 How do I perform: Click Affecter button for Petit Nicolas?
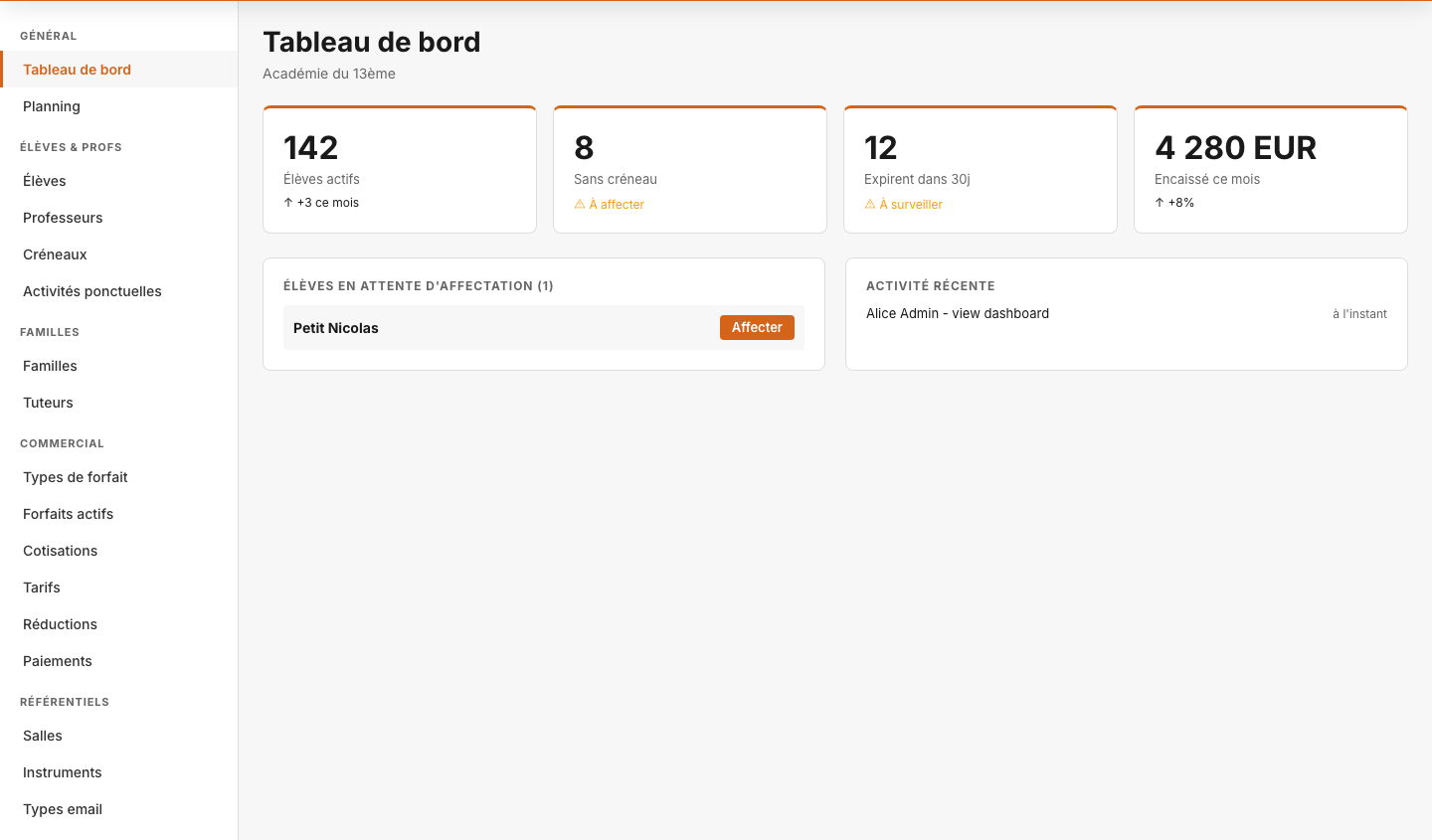coord(757,327)
